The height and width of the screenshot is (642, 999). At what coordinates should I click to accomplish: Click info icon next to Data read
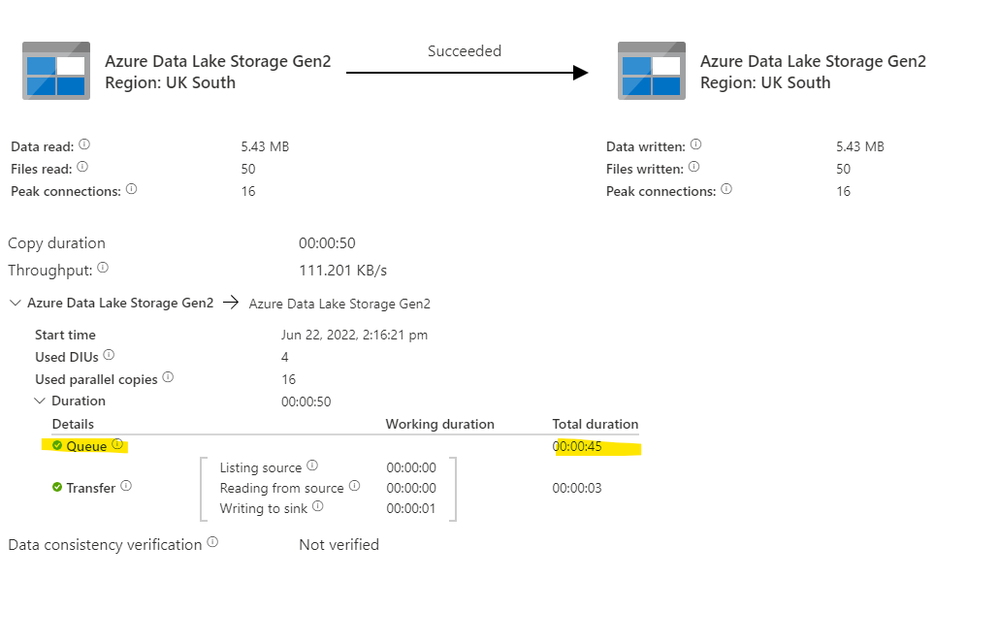[84, 145]
